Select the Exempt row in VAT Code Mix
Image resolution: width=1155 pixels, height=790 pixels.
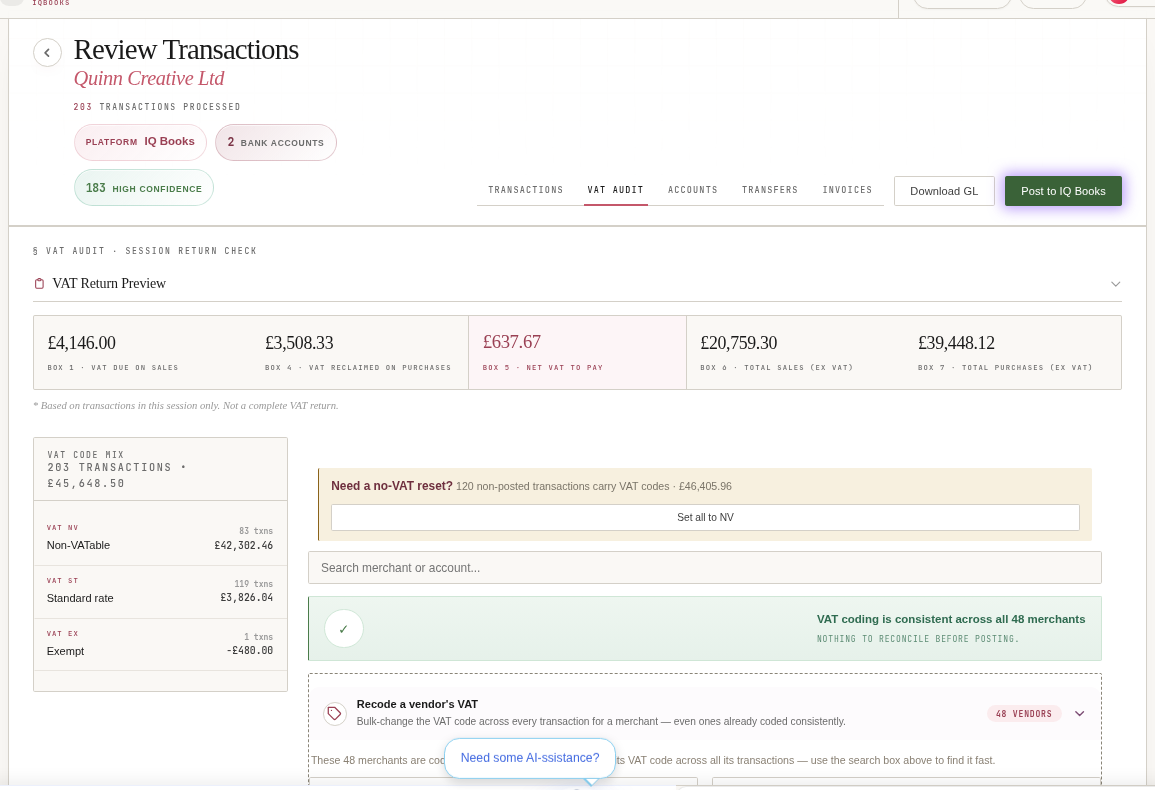[x=160, y=645]
